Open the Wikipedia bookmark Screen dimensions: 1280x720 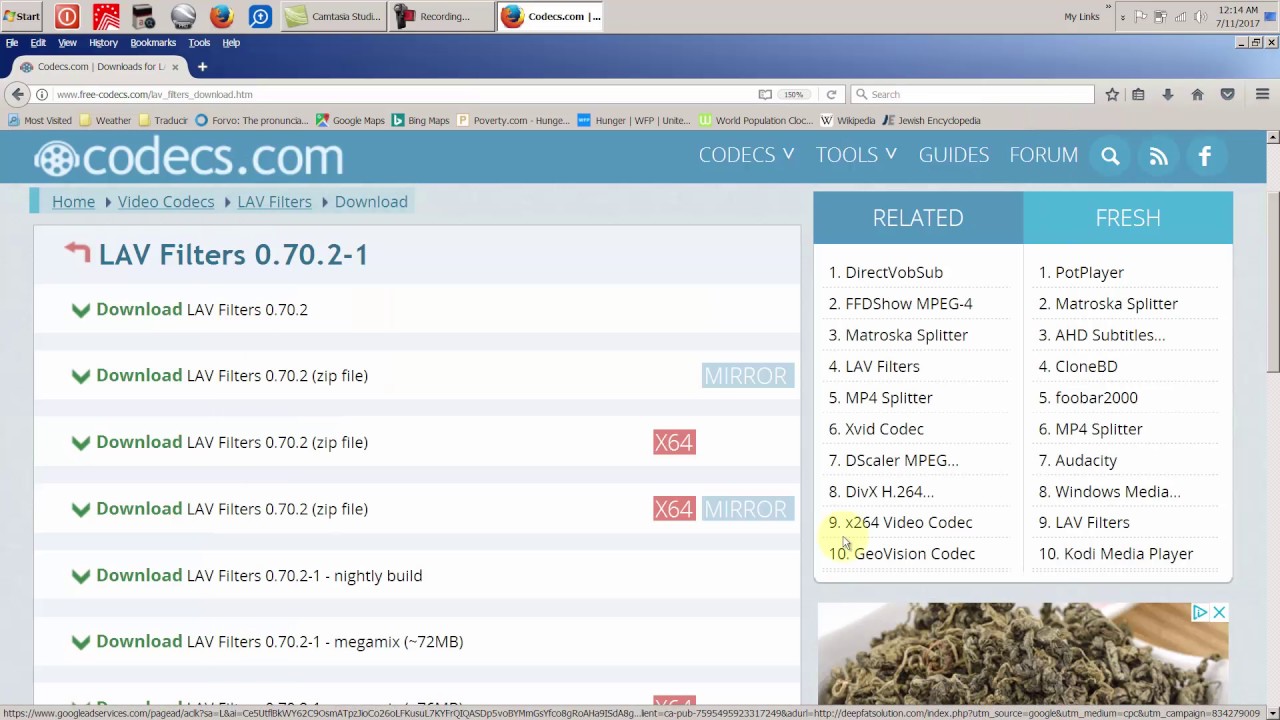point(847,120)
